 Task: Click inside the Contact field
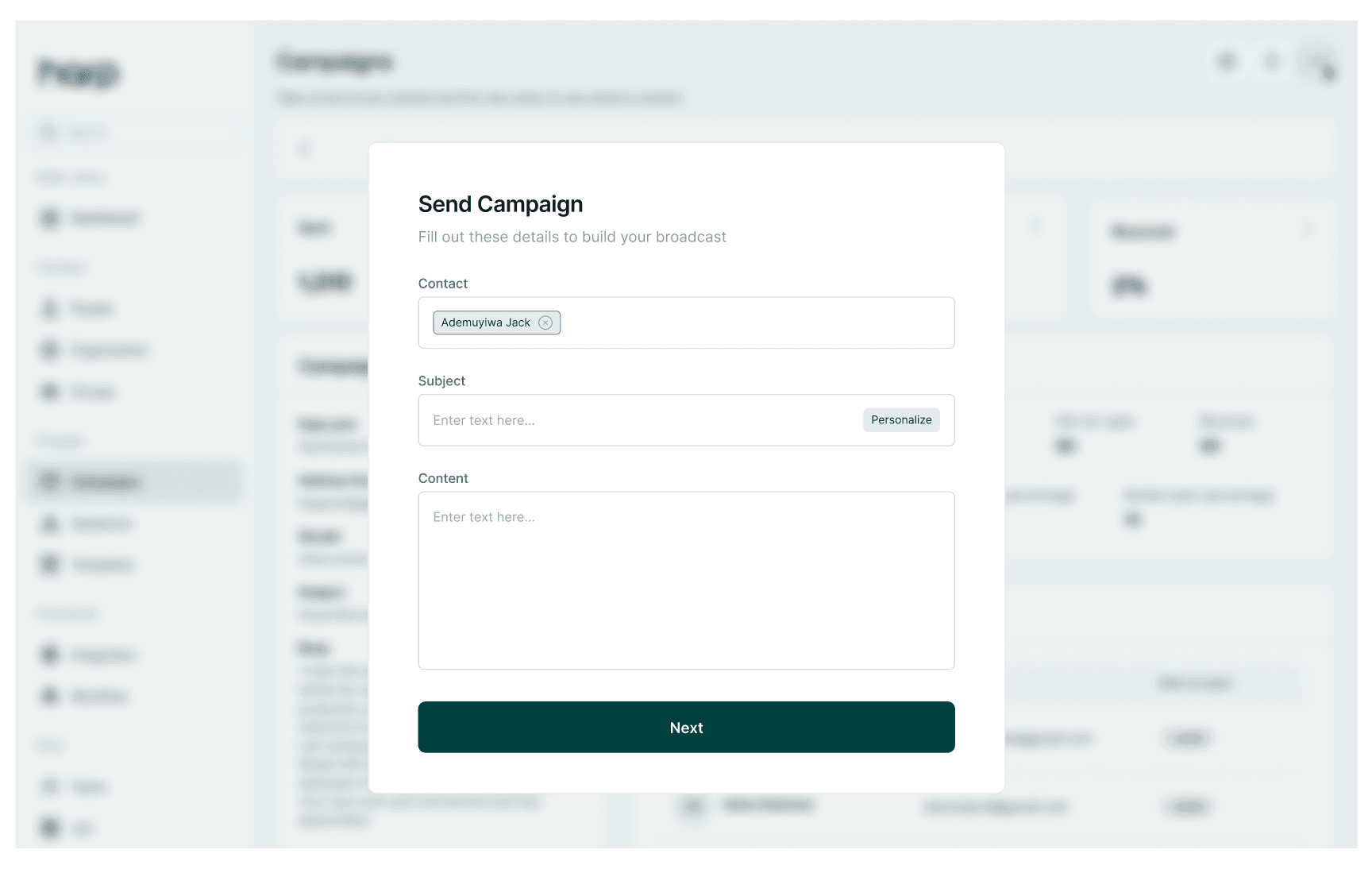pyautogui.click(x=754, y=322)
